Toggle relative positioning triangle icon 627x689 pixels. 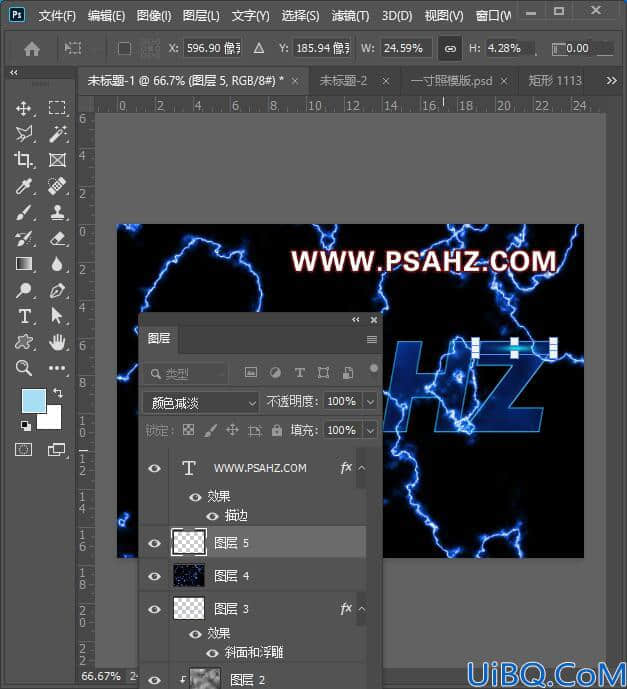click(259, 48)
